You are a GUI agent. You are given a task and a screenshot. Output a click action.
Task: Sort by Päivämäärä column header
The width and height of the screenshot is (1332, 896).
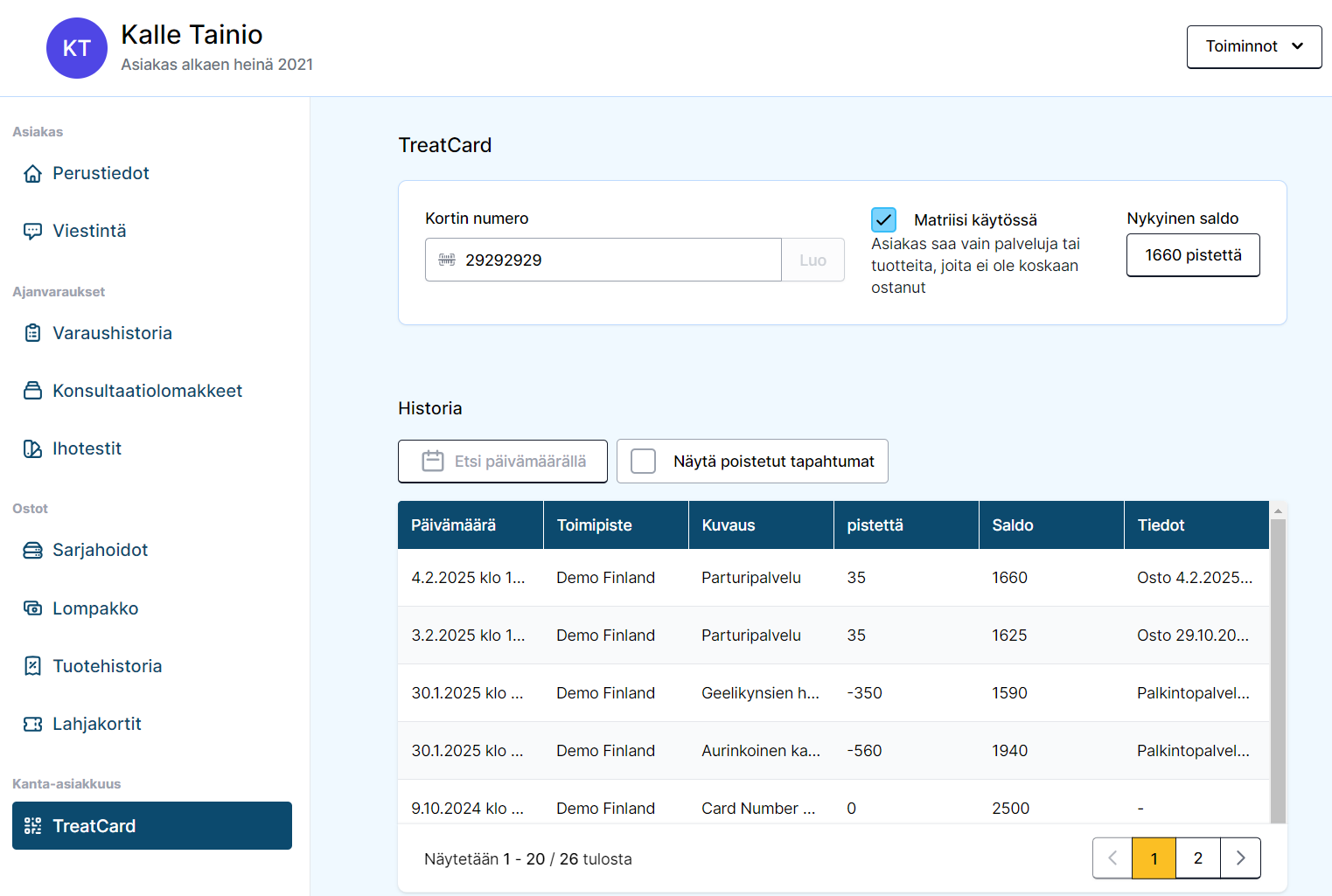[471, 525]
